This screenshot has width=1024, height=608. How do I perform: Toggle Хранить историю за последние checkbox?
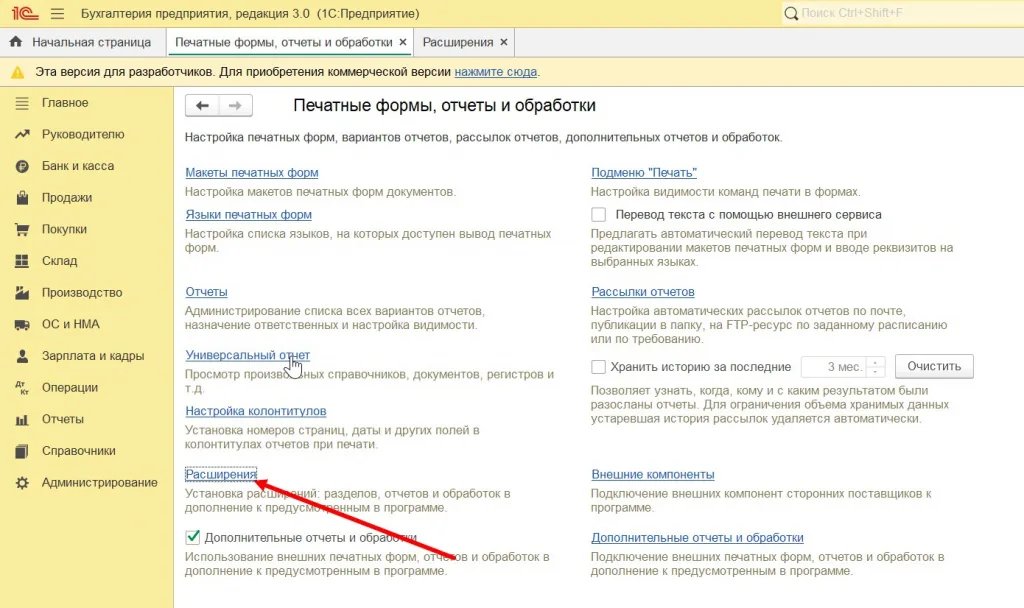[x=598, y=367]
